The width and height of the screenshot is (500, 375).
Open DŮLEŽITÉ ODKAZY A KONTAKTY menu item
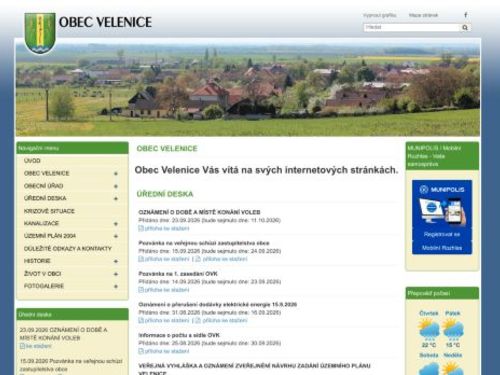[x=68, y=249]
